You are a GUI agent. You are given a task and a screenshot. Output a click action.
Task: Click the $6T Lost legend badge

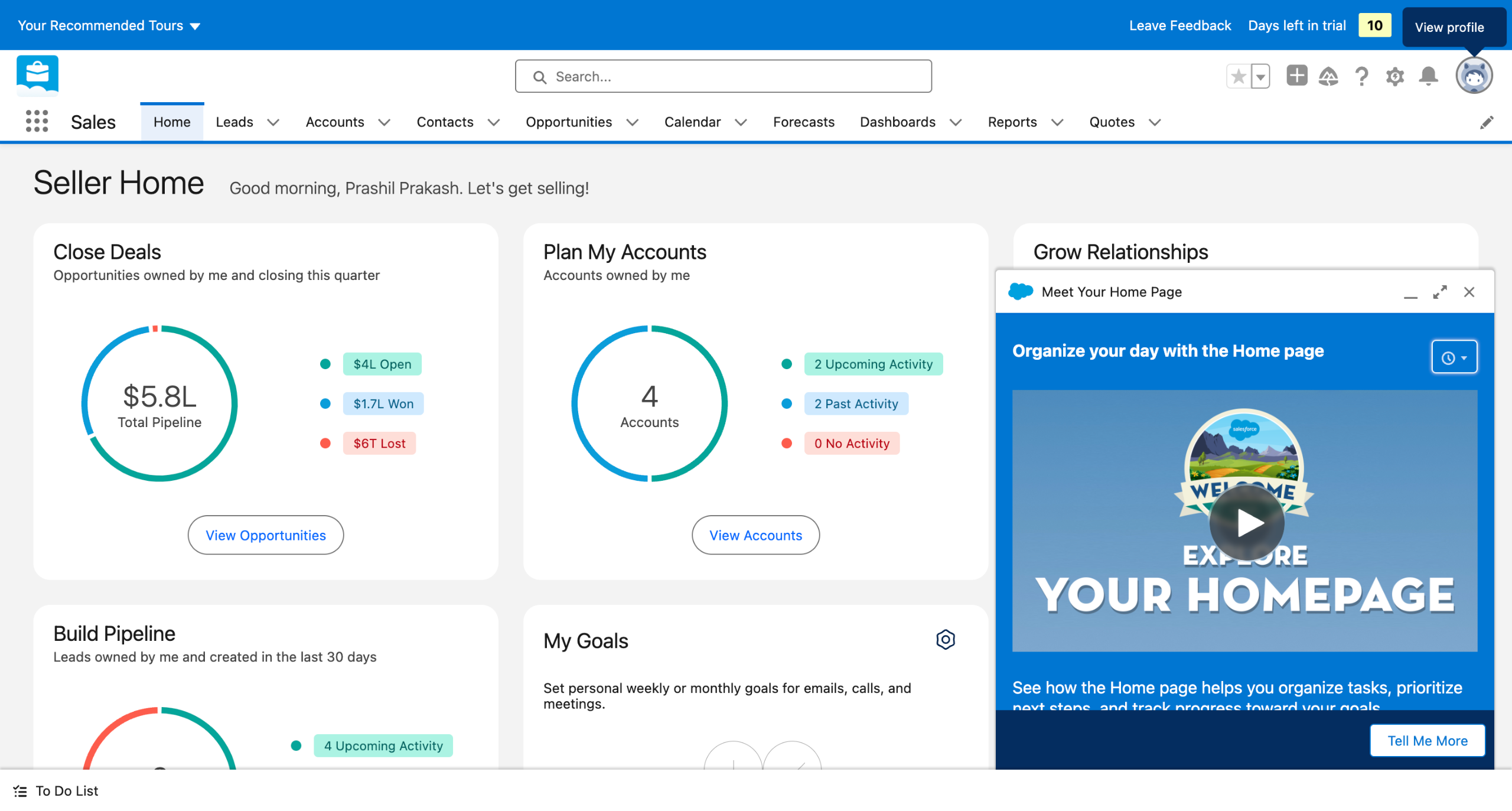(x=379, y=443)
